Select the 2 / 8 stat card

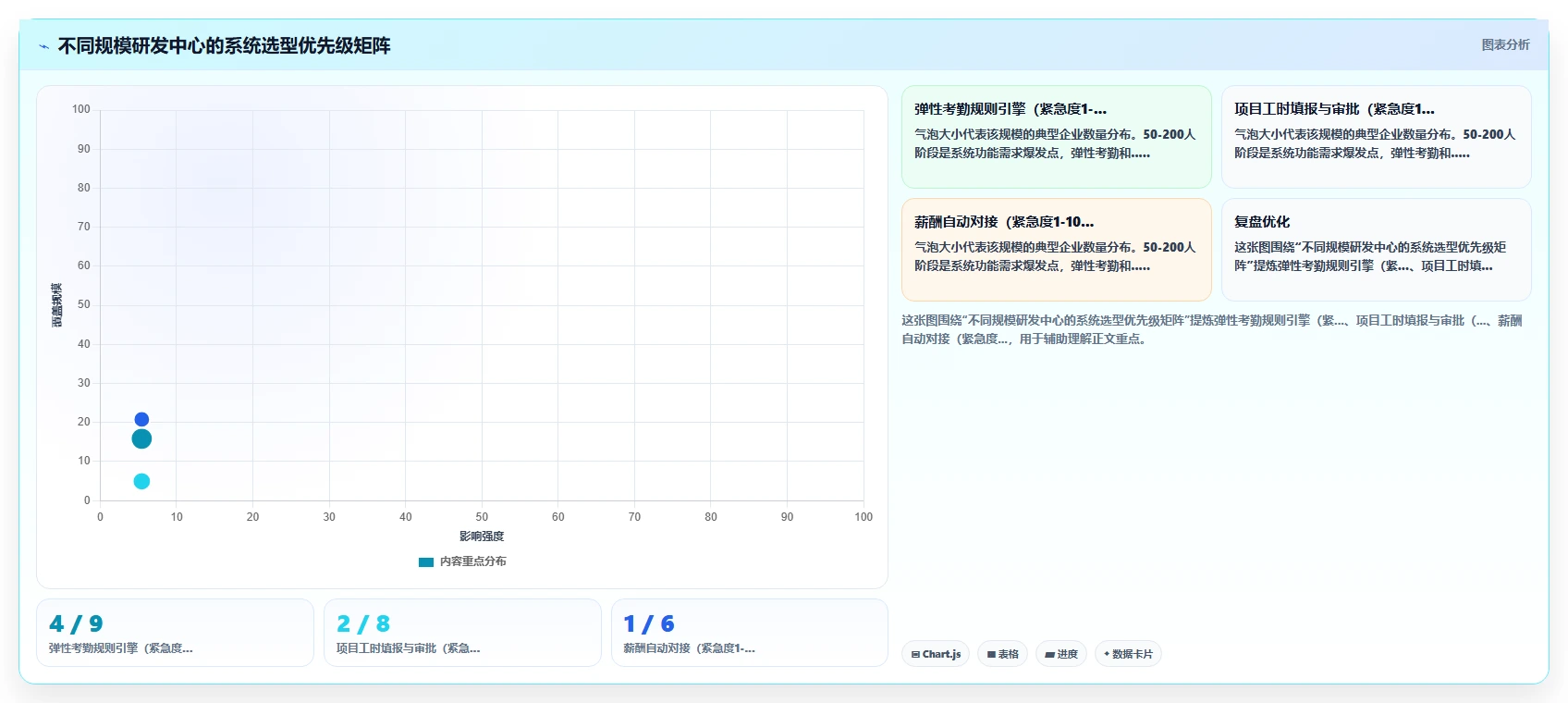pos(462,633)
